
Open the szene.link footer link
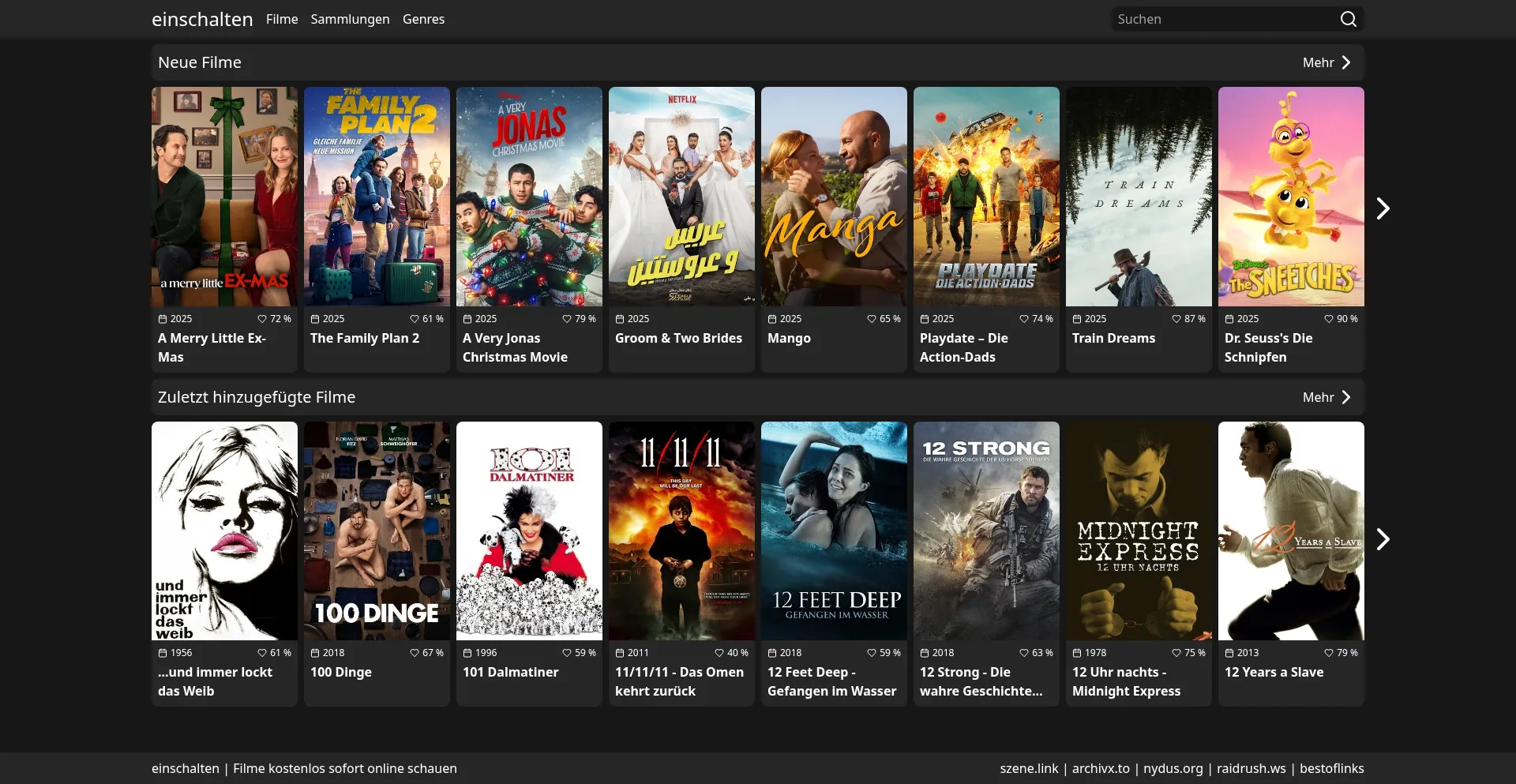1029,768
